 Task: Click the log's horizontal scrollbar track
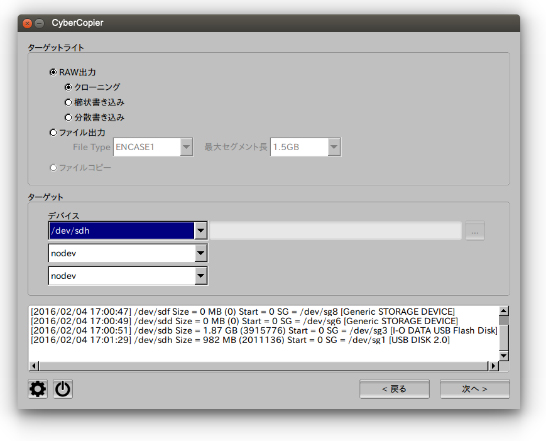coord(264,366)
